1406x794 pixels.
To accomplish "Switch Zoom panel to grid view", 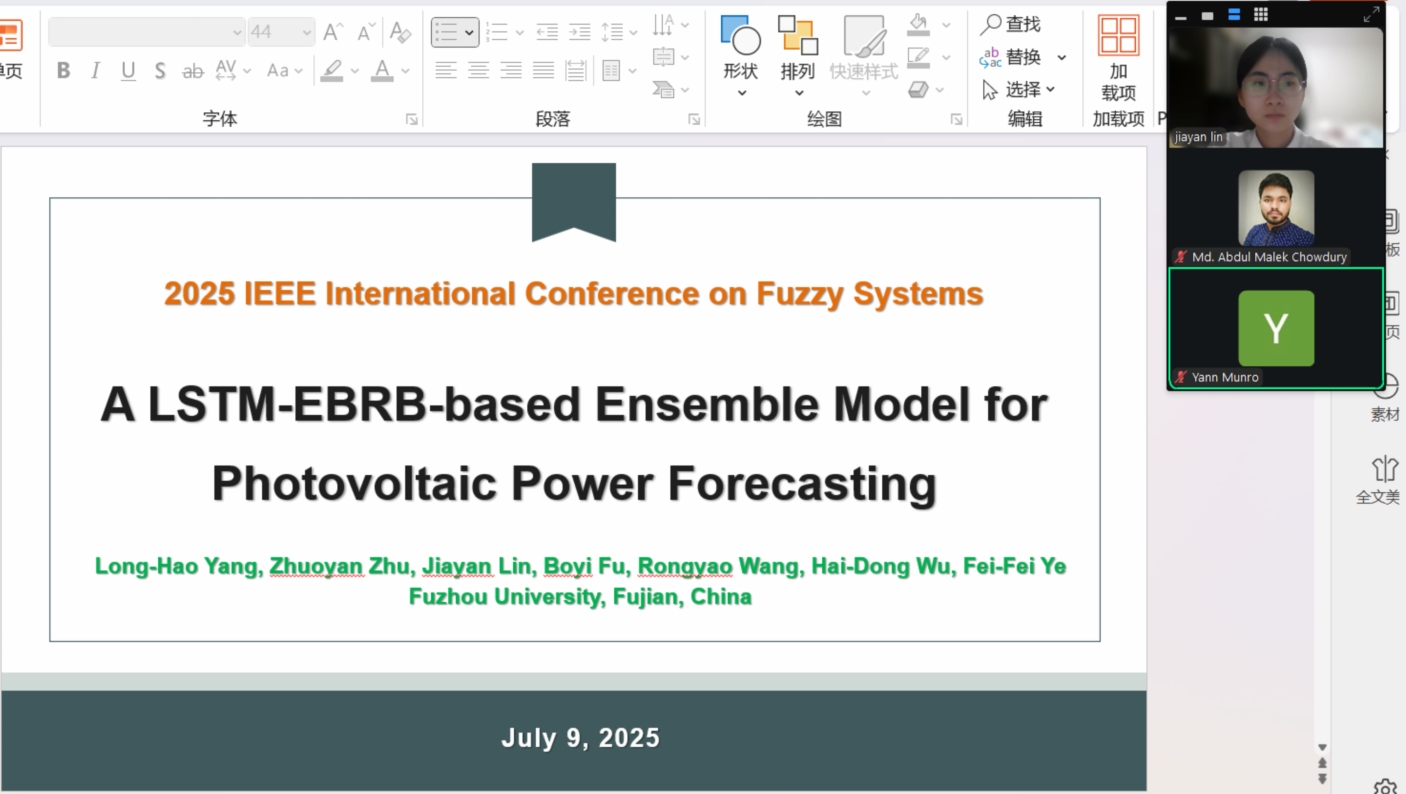I will [x=1261, y=15].
